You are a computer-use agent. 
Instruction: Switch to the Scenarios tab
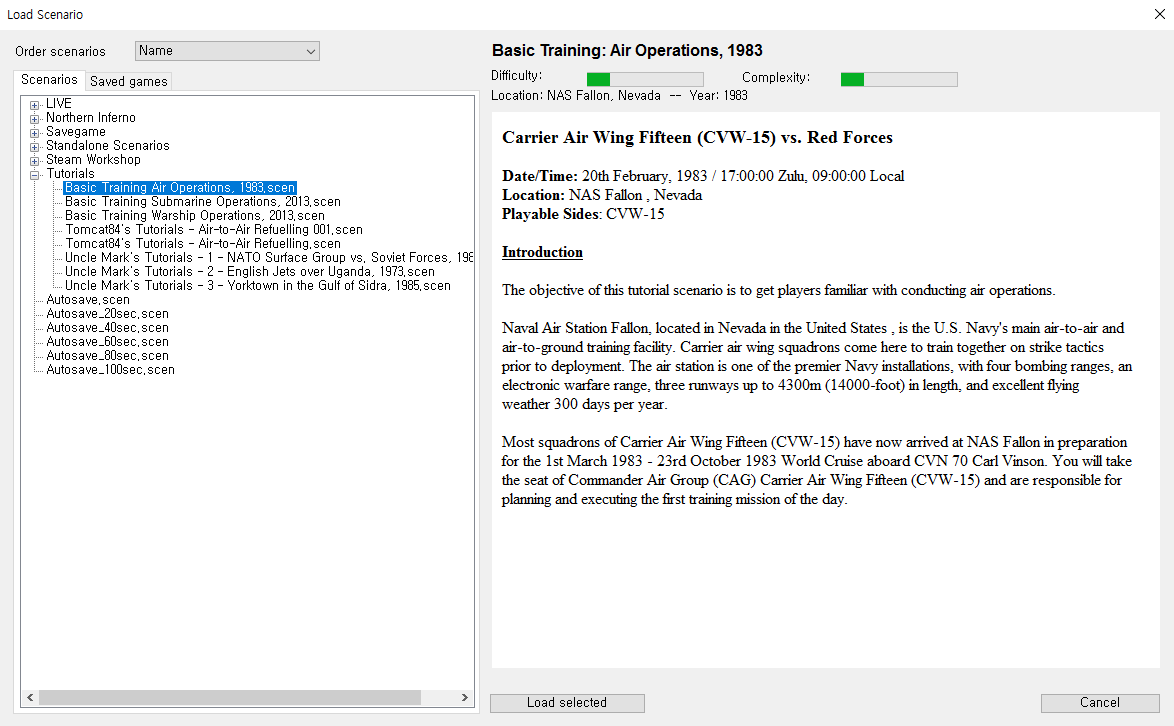(x=49, y=80)
